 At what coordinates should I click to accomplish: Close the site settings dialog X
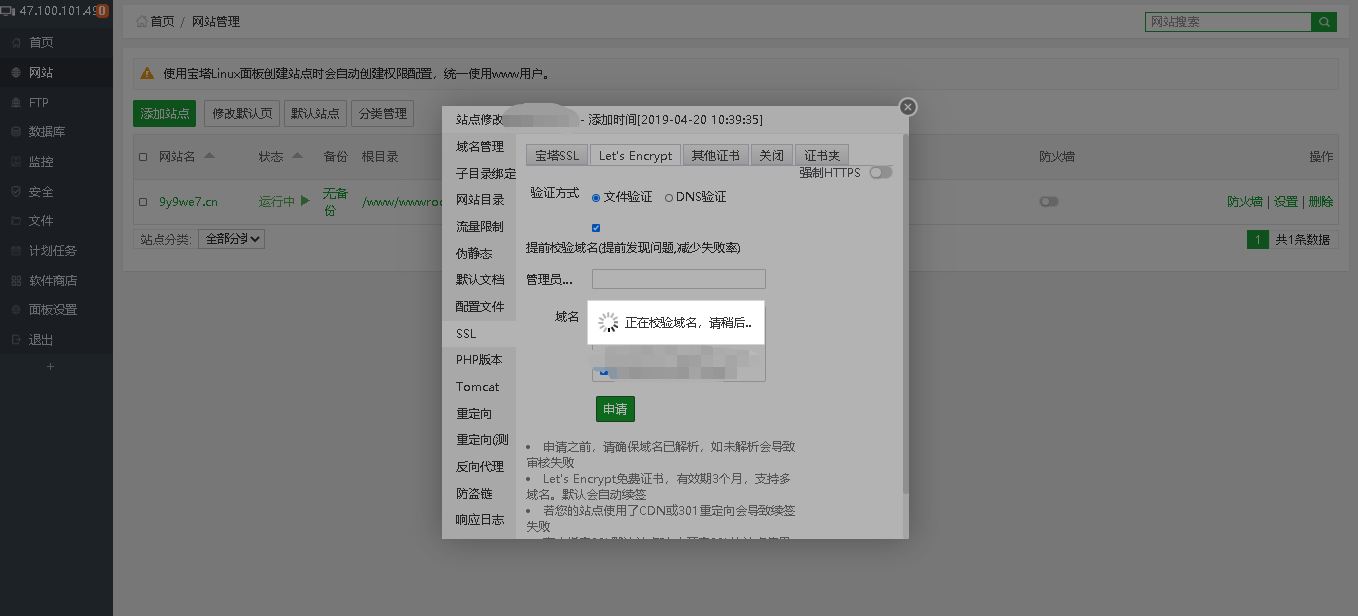point(907,107)
